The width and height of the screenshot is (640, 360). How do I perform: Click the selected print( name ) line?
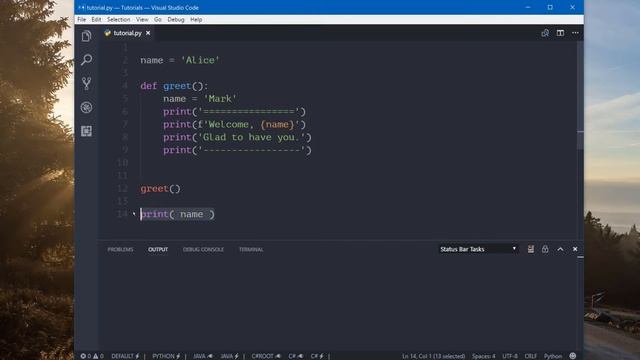click(177, 214)
